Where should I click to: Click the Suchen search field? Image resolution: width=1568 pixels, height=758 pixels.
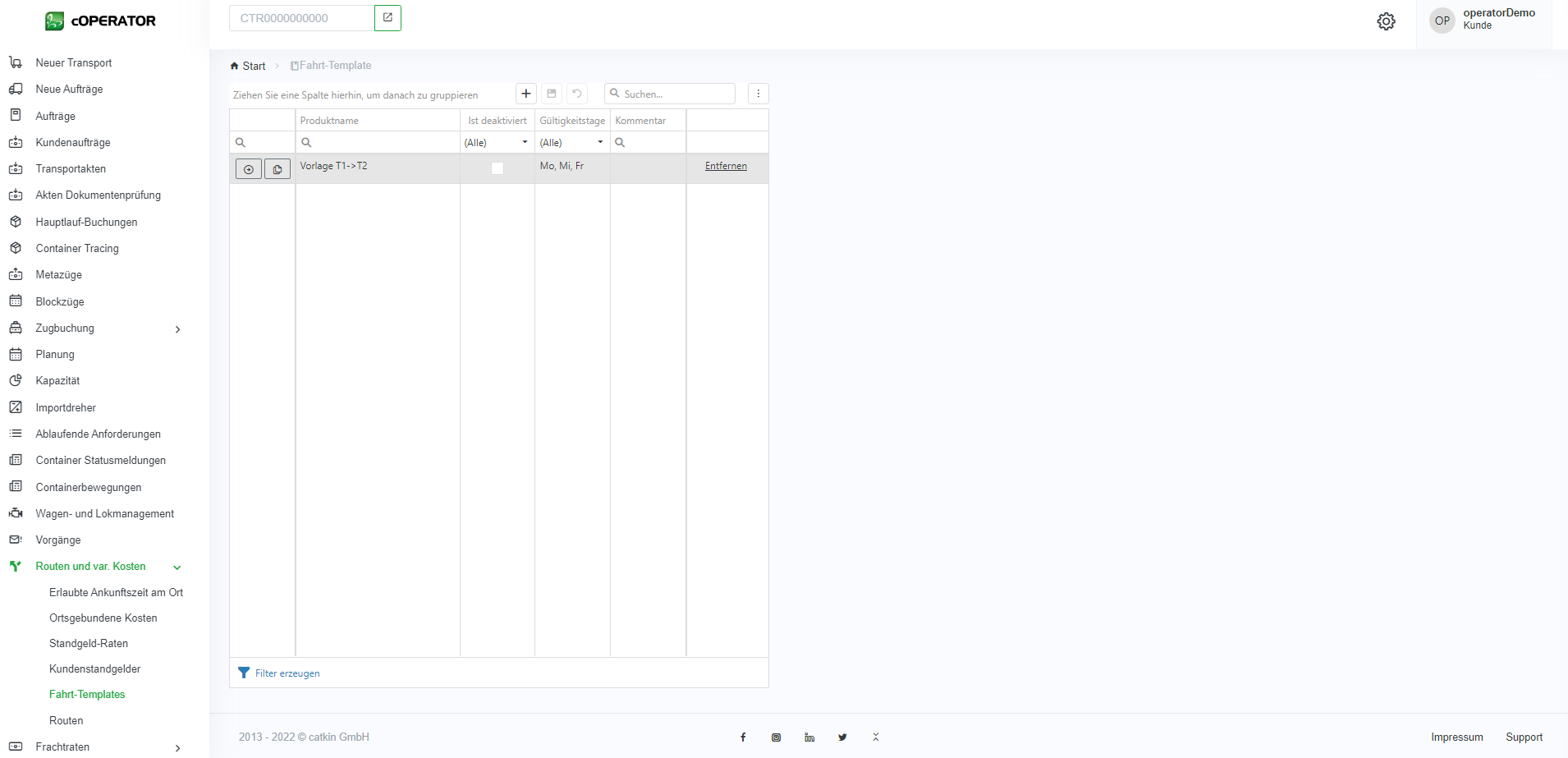click(x=676, y=94)
